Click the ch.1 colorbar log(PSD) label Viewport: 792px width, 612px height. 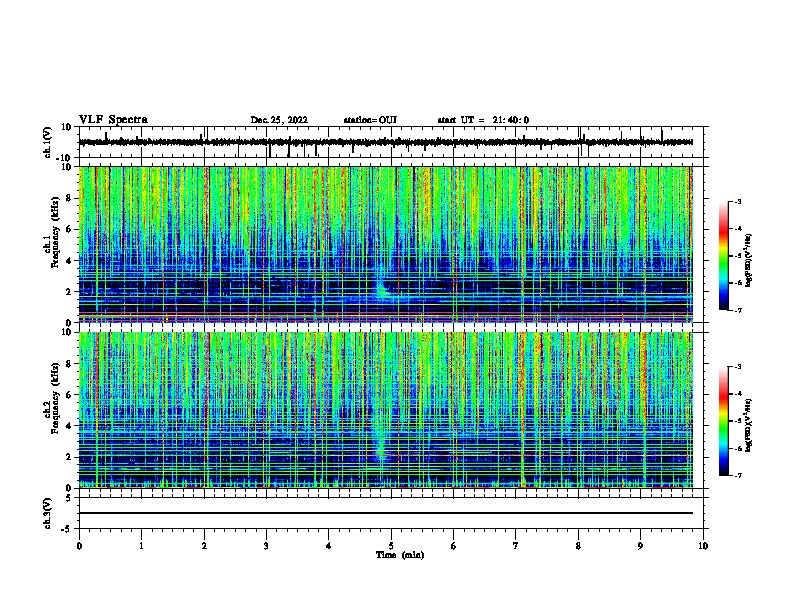pos(749,261)
